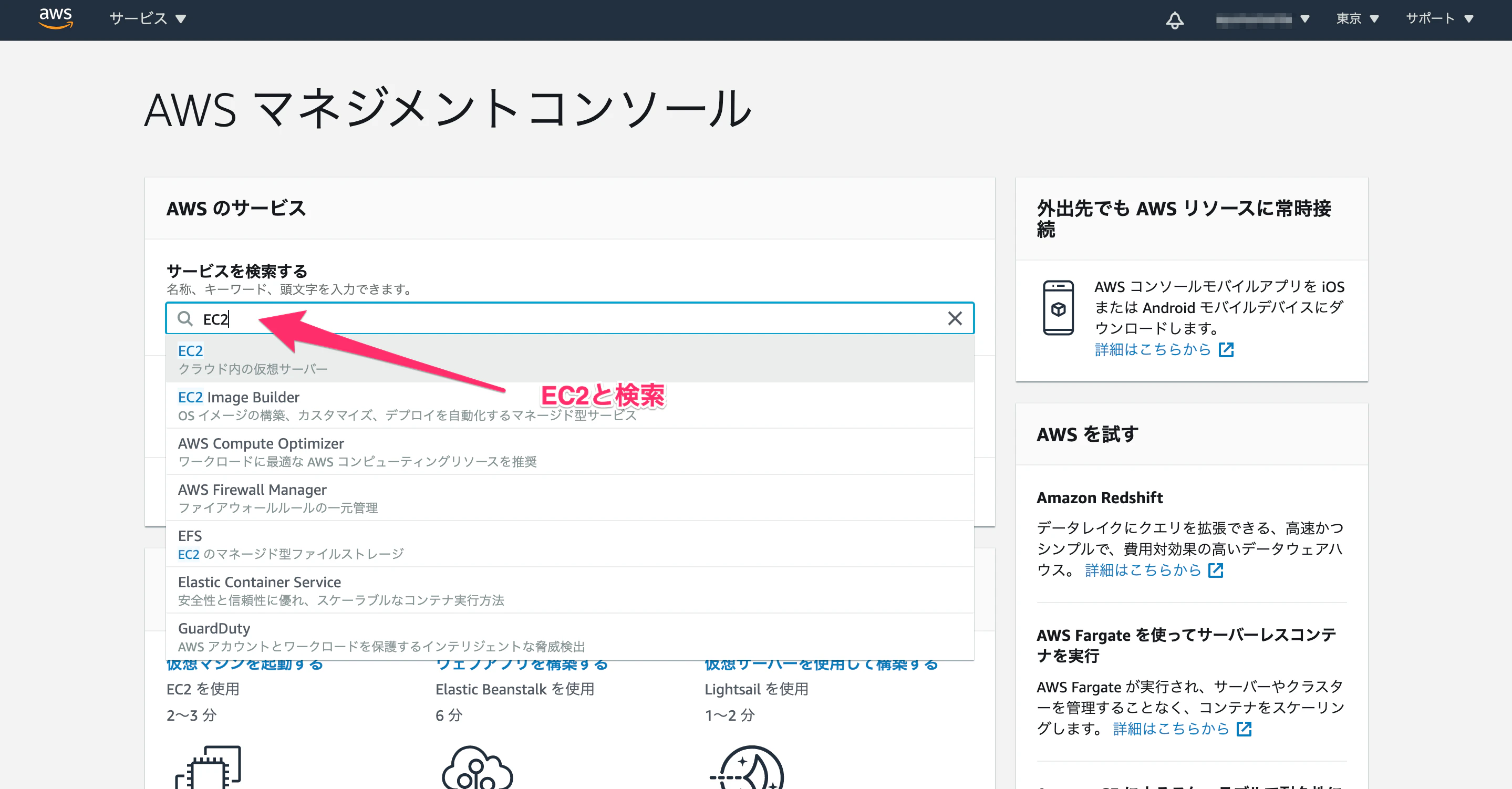Click the 'AWS を試す' panel heading
The width and height of the screenshot is (1512, 789).
click(x=1087, y=434)
